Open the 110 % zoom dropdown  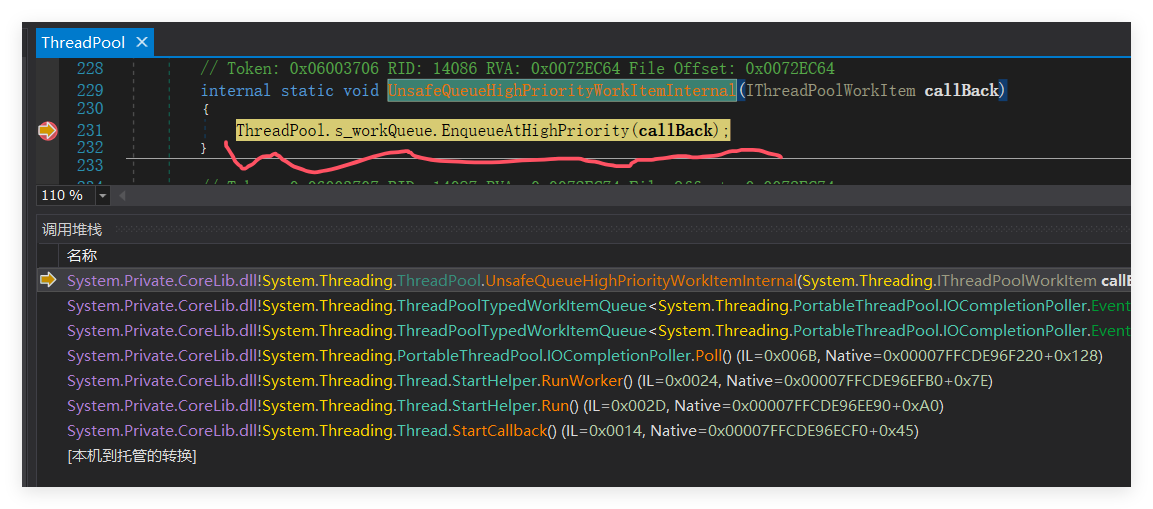click(x=102, y=196)
